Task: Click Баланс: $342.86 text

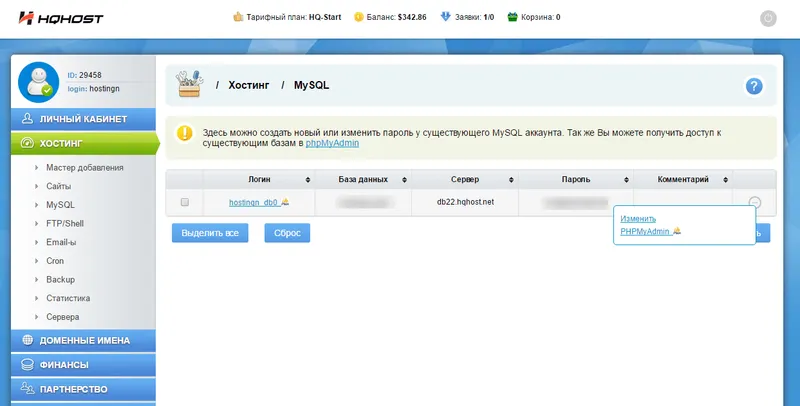Action: 396,17
